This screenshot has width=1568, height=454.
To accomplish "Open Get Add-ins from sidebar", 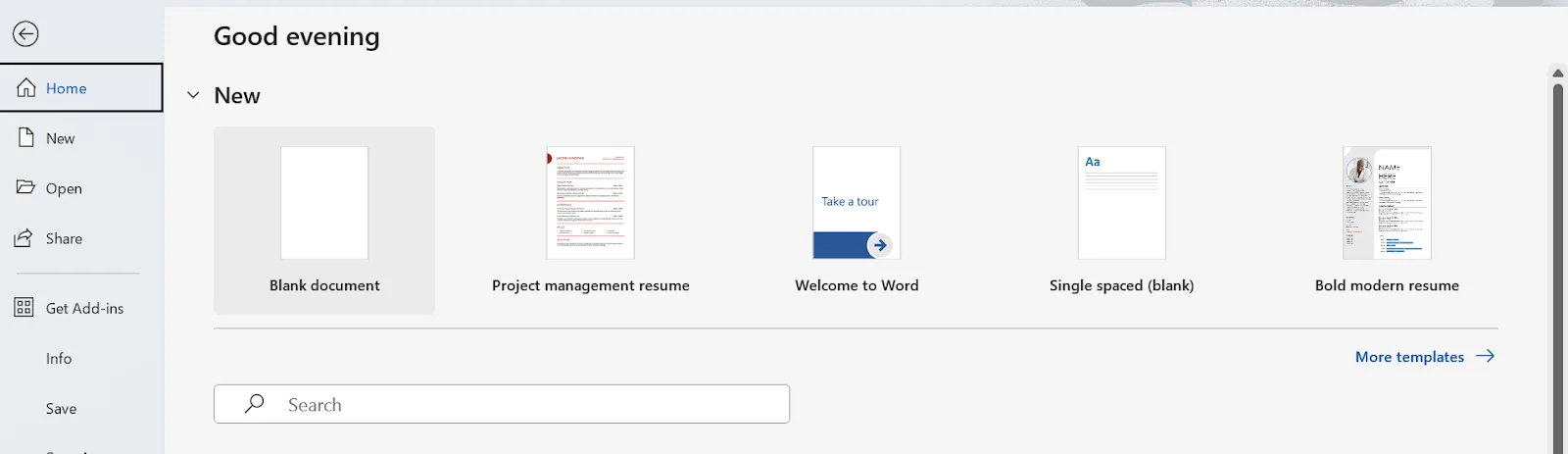I will click(x=81, y=308).
